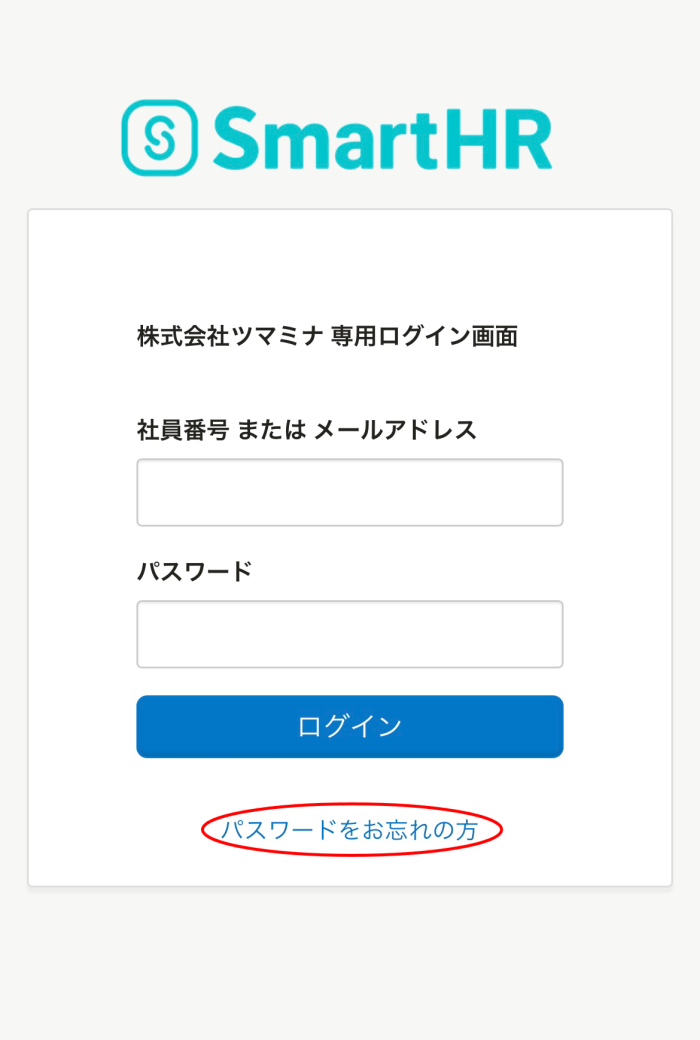Place the cursor in the password field

tap(349, 634)
